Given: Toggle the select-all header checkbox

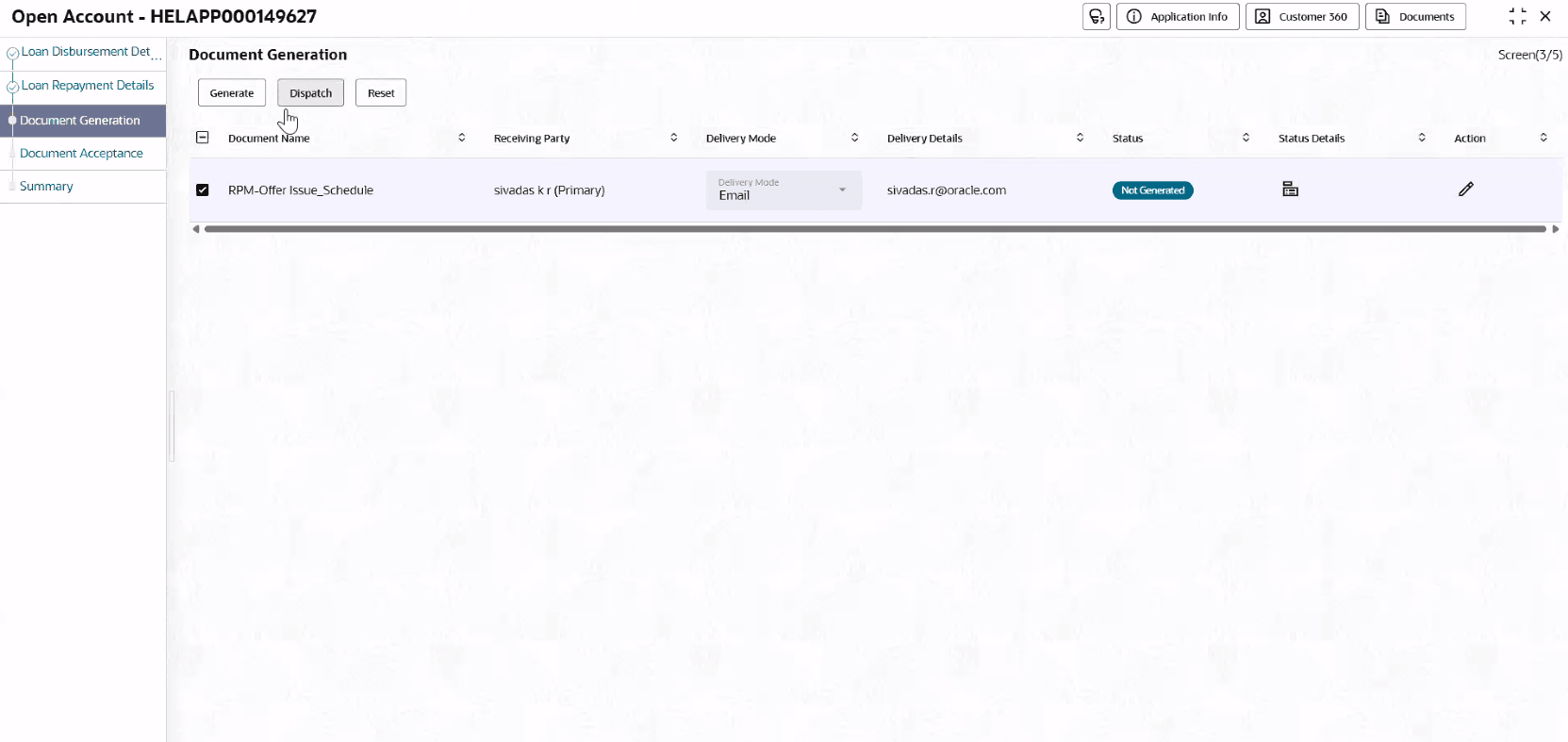Looking at the screenshot, I should (202, 138).
